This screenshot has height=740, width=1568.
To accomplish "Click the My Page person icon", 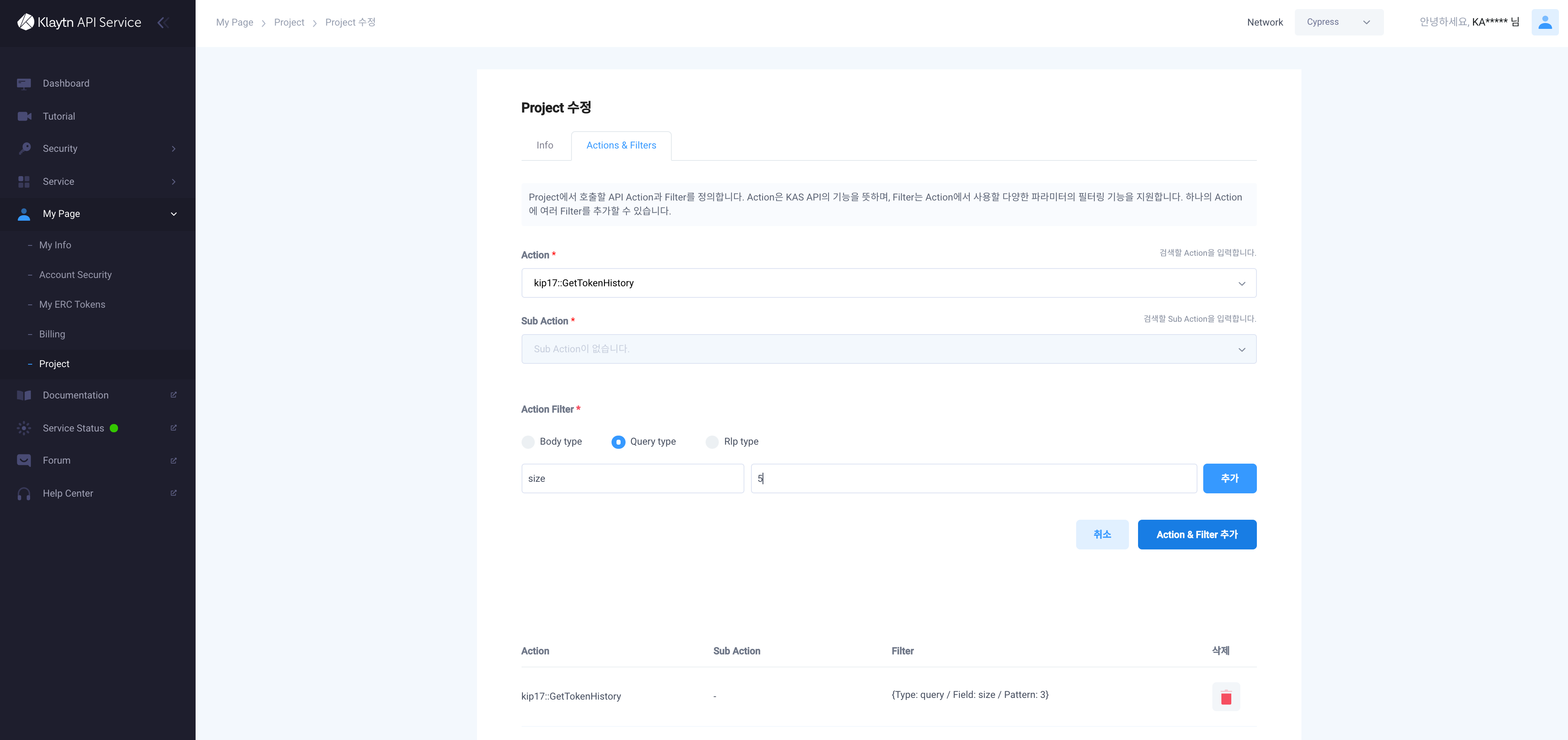I will coord(24,214).
